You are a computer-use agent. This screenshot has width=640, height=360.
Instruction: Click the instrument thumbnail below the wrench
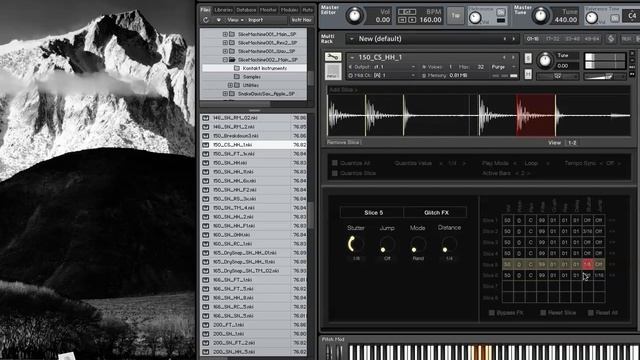click(x=333, y=72)
